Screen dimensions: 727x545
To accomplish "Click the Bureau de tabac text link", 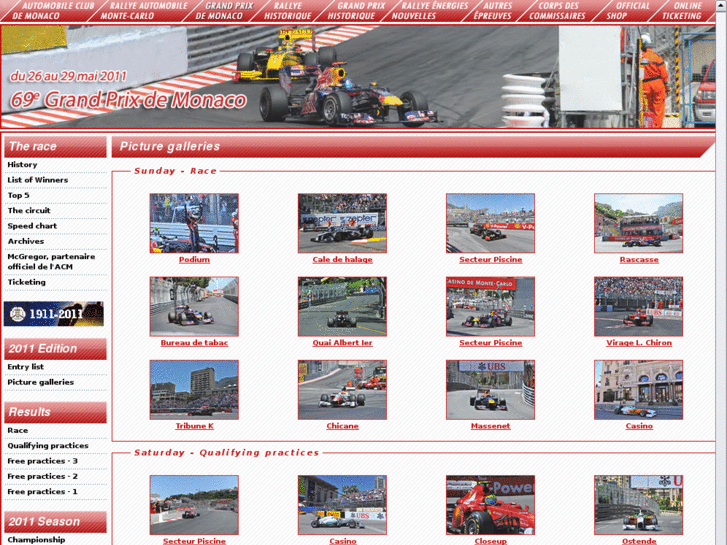I will coord(194,343).
